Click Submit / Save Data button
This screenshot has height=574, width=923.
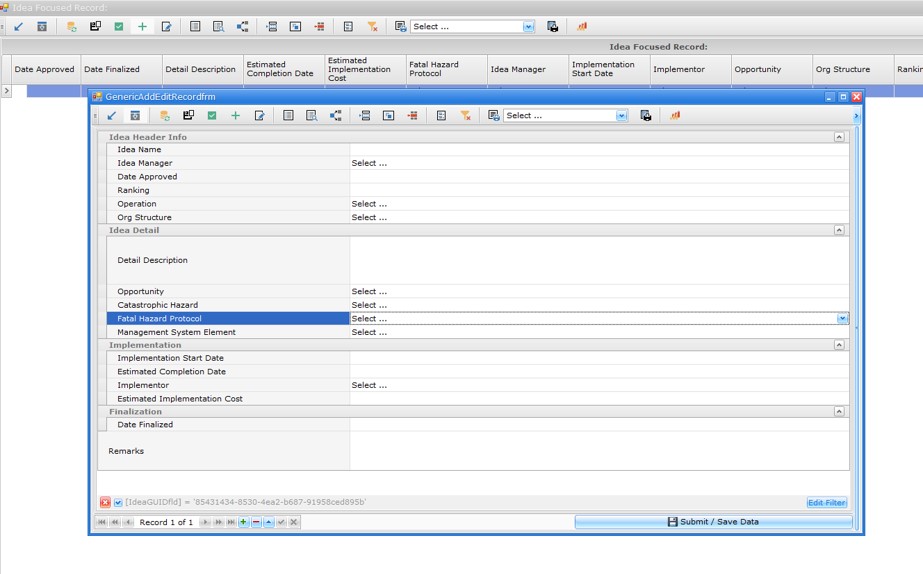(713, 522)
